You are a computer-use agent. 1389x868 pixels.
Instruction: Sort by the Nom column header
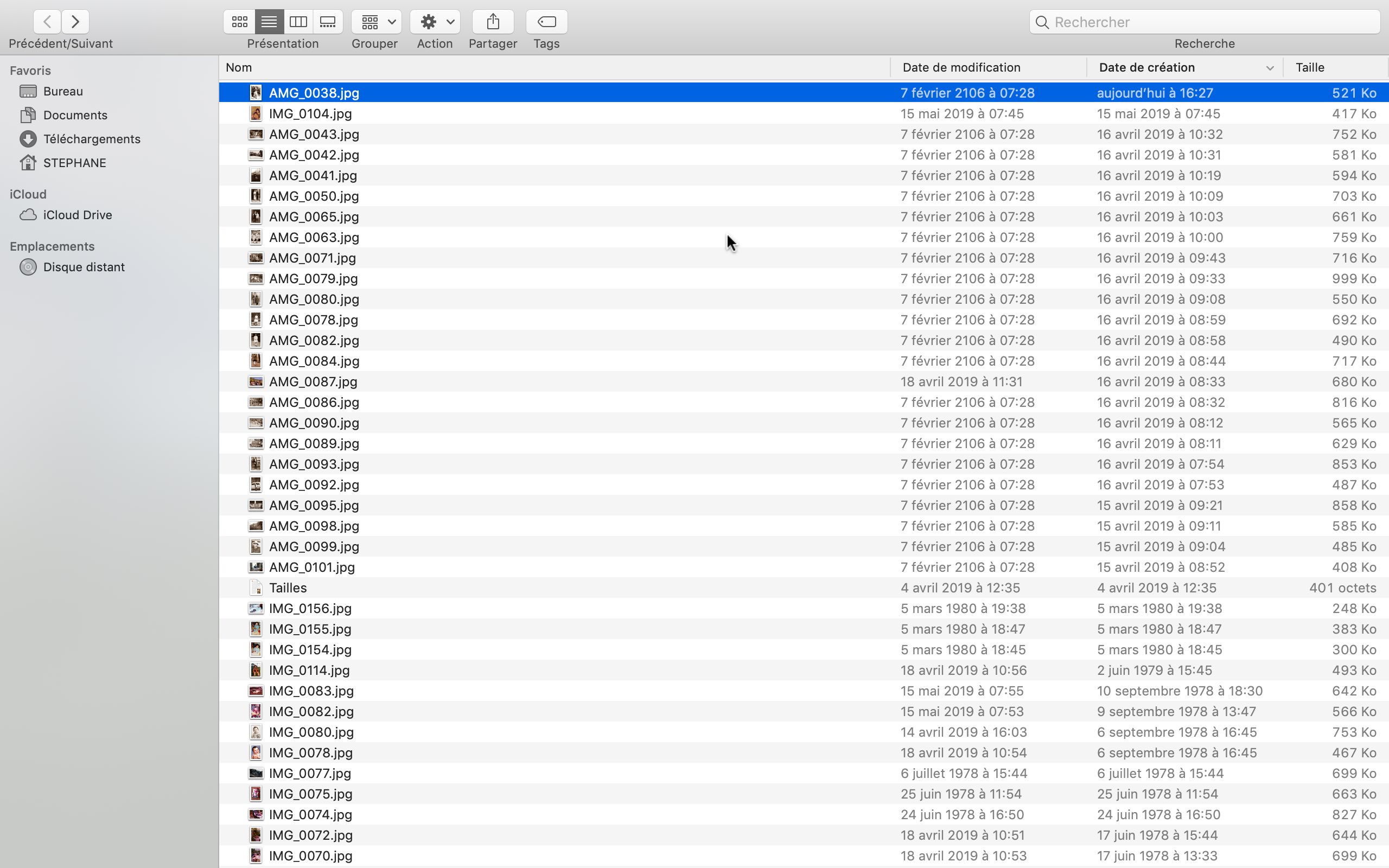coord(239,68)
